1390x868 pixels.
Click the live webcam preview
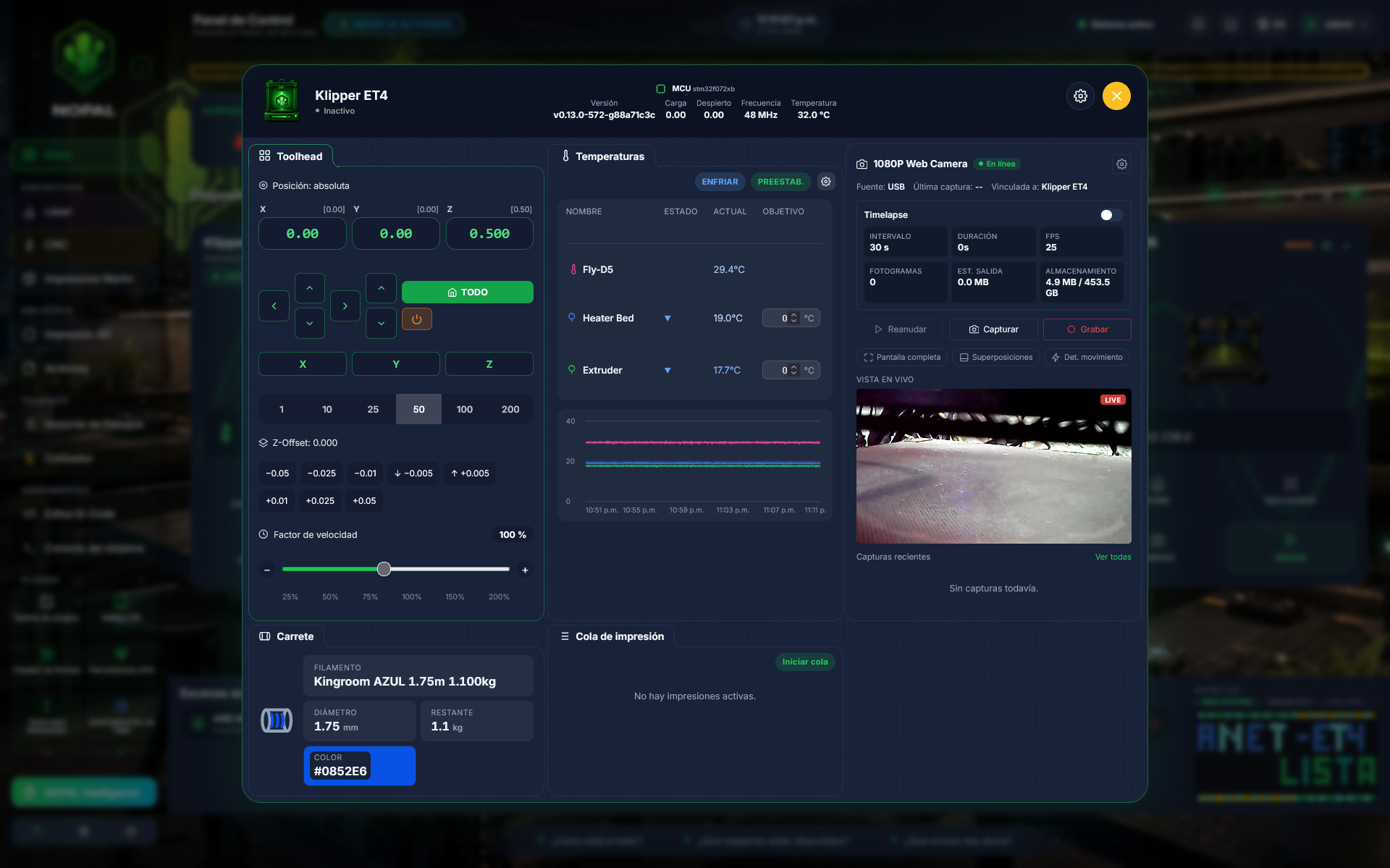[993, 466]
